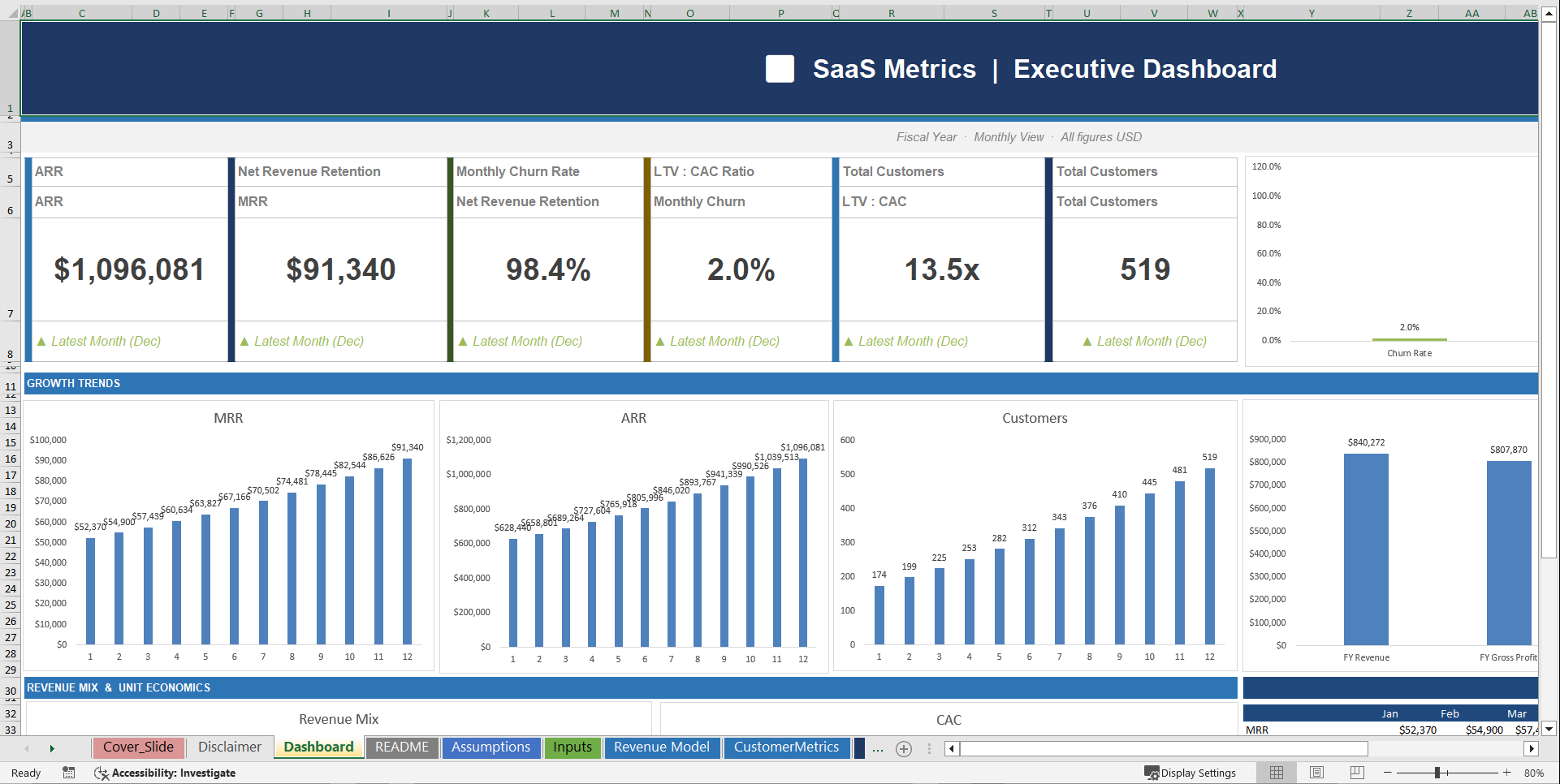
Task: Switch to the Dashboard sheet tab
Action: 318,747
